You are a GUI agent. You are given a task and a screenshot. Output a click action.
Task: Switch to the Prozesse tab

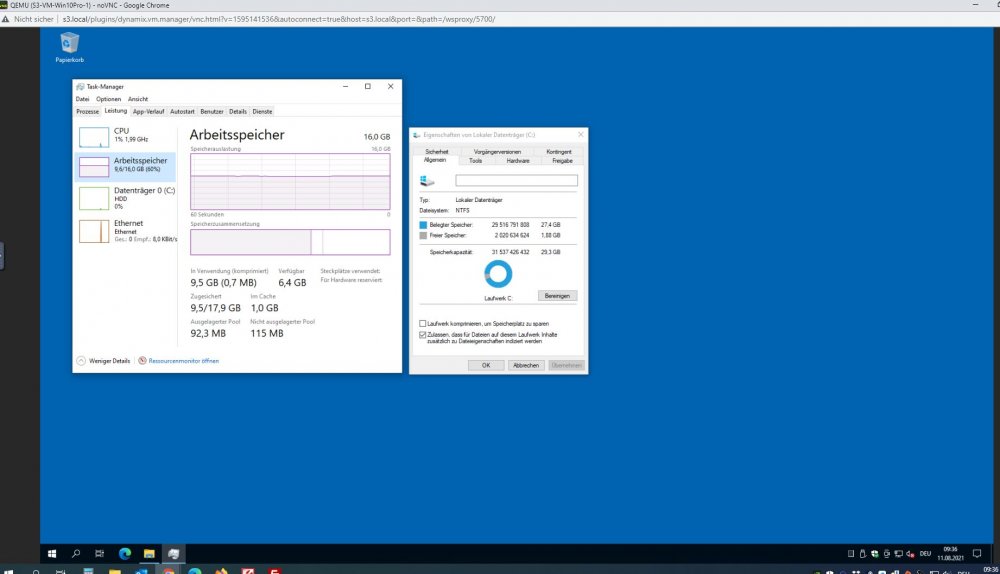(x=87, y=112)
